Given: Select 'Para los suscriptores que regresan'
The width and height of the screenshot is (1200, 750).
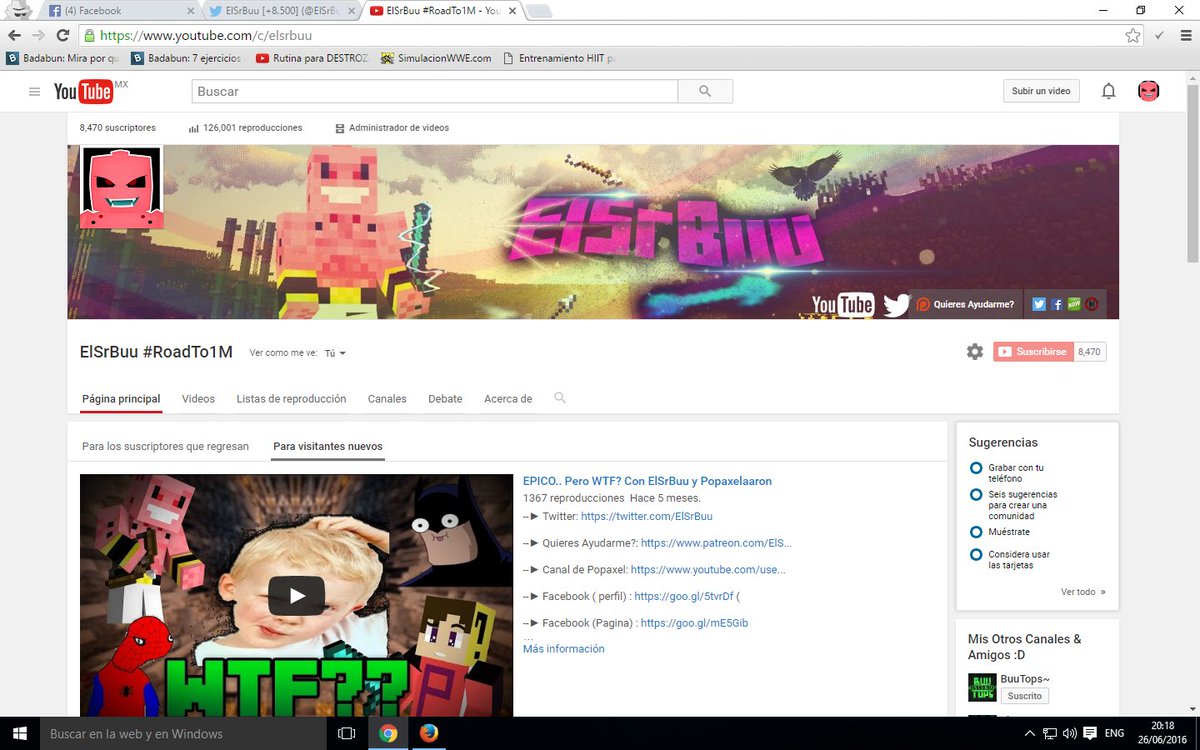Looking at the screenshot, I should [x=165, y=446].
